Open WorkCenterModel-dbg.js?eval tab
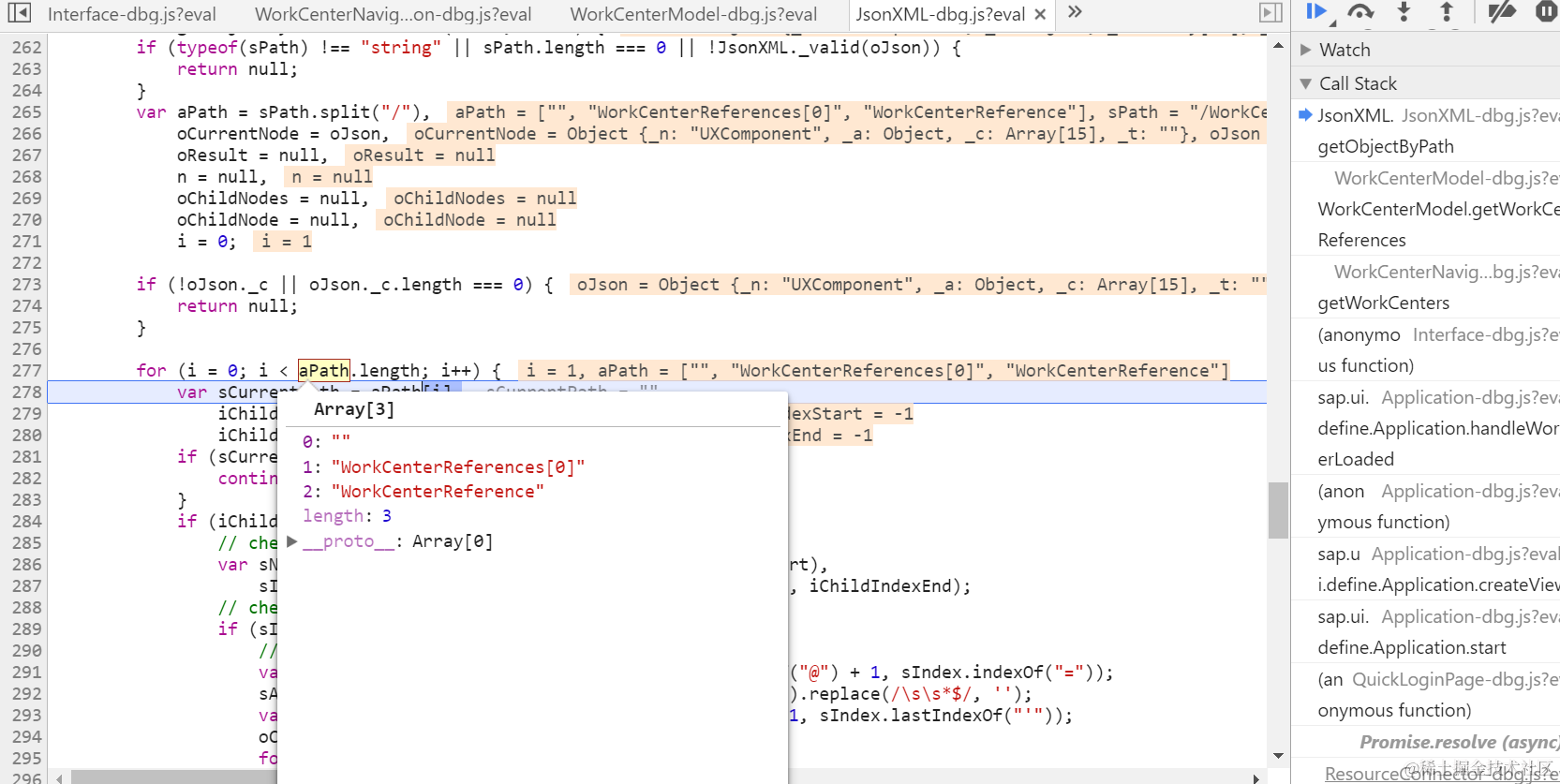Screen dimensions: 1560x784 pyautogui.click(x=693, y=14)
